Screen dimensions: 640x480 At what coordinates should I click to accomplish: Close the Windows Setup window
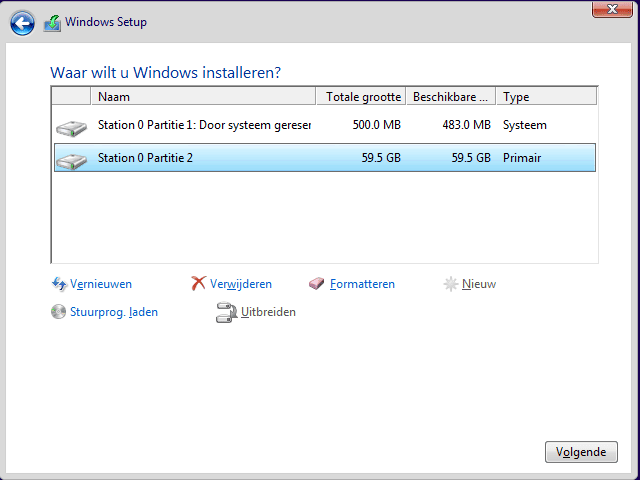pos(612,9)
